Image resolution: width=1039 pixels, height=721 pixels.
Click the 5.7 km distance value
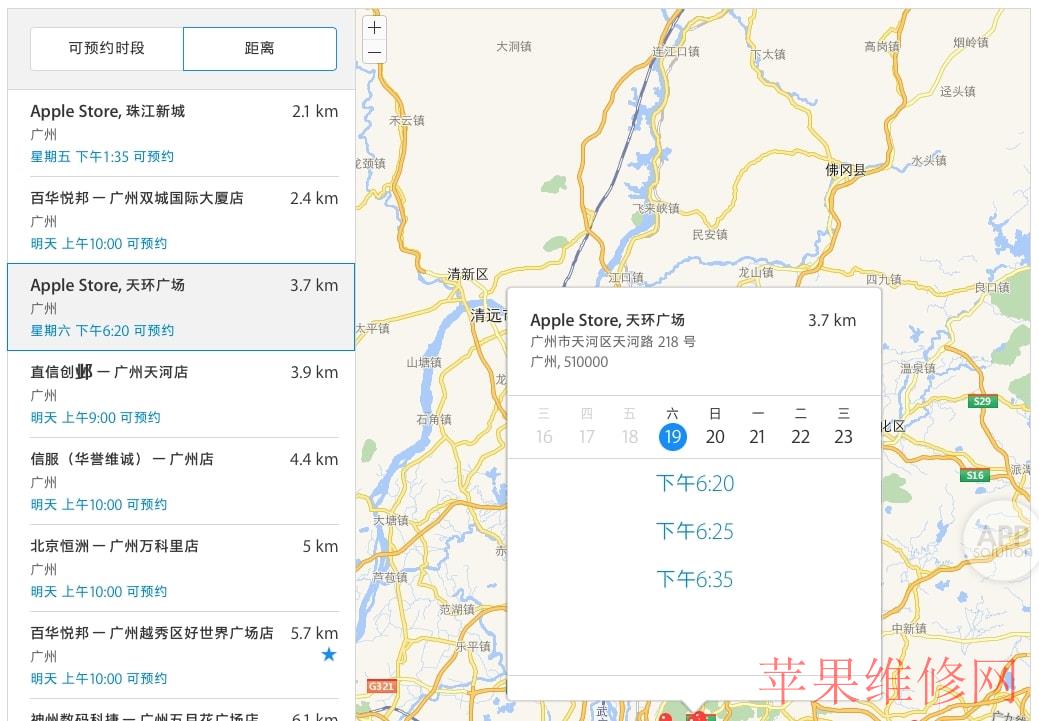pos(314,633)
